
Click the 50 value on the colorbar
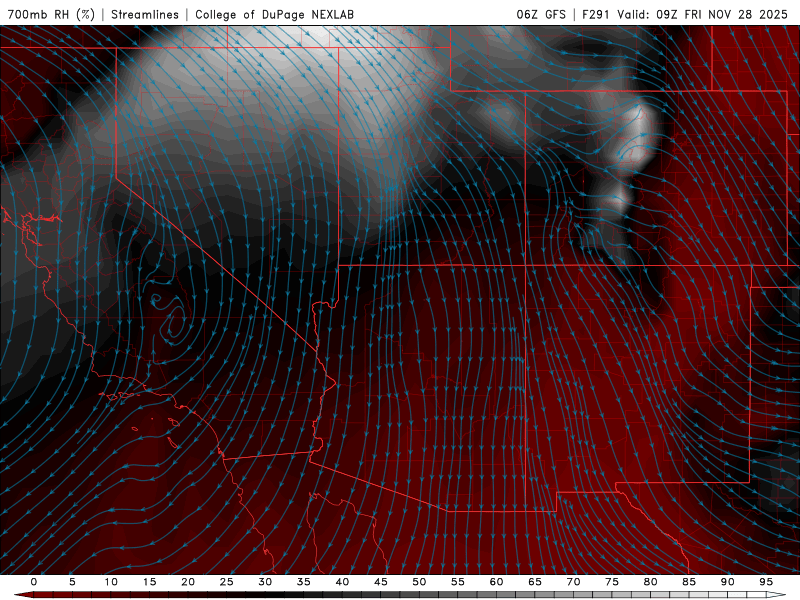419,582
